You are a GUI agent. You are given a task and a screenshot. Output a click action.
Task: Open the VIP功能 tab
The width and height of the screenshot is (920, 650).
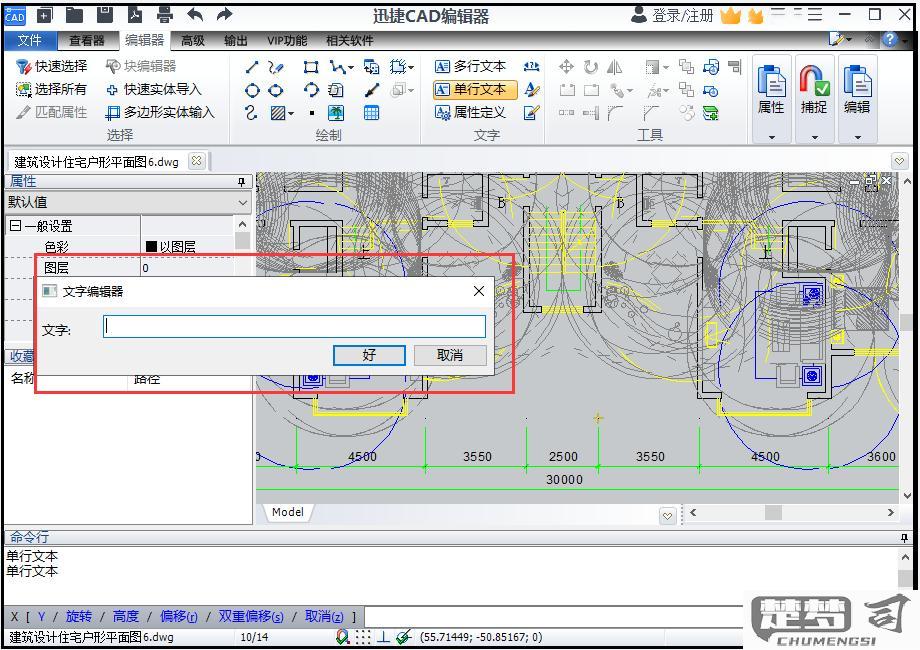click(287, 40)
